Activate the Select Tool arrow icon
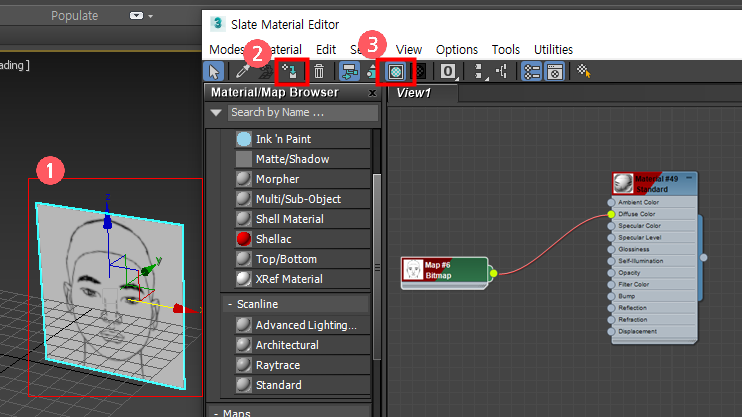Screen dimensions: 742x417 (214, 72)
